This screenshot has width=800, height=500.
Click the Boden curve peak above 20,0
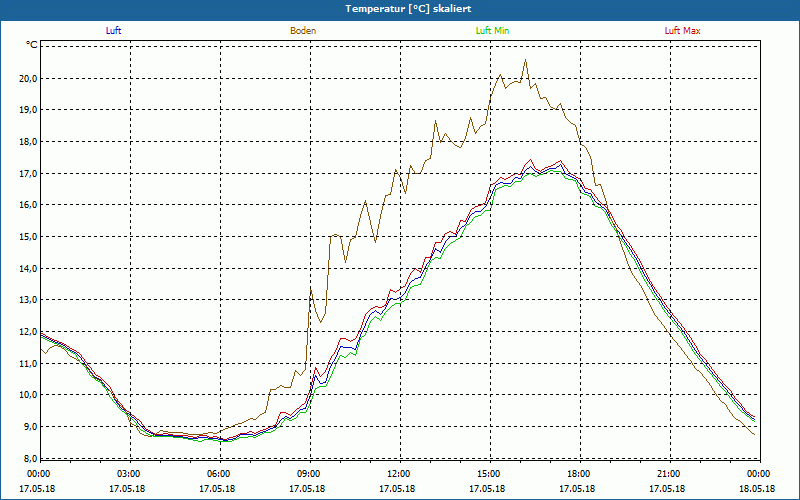(525, 60)
